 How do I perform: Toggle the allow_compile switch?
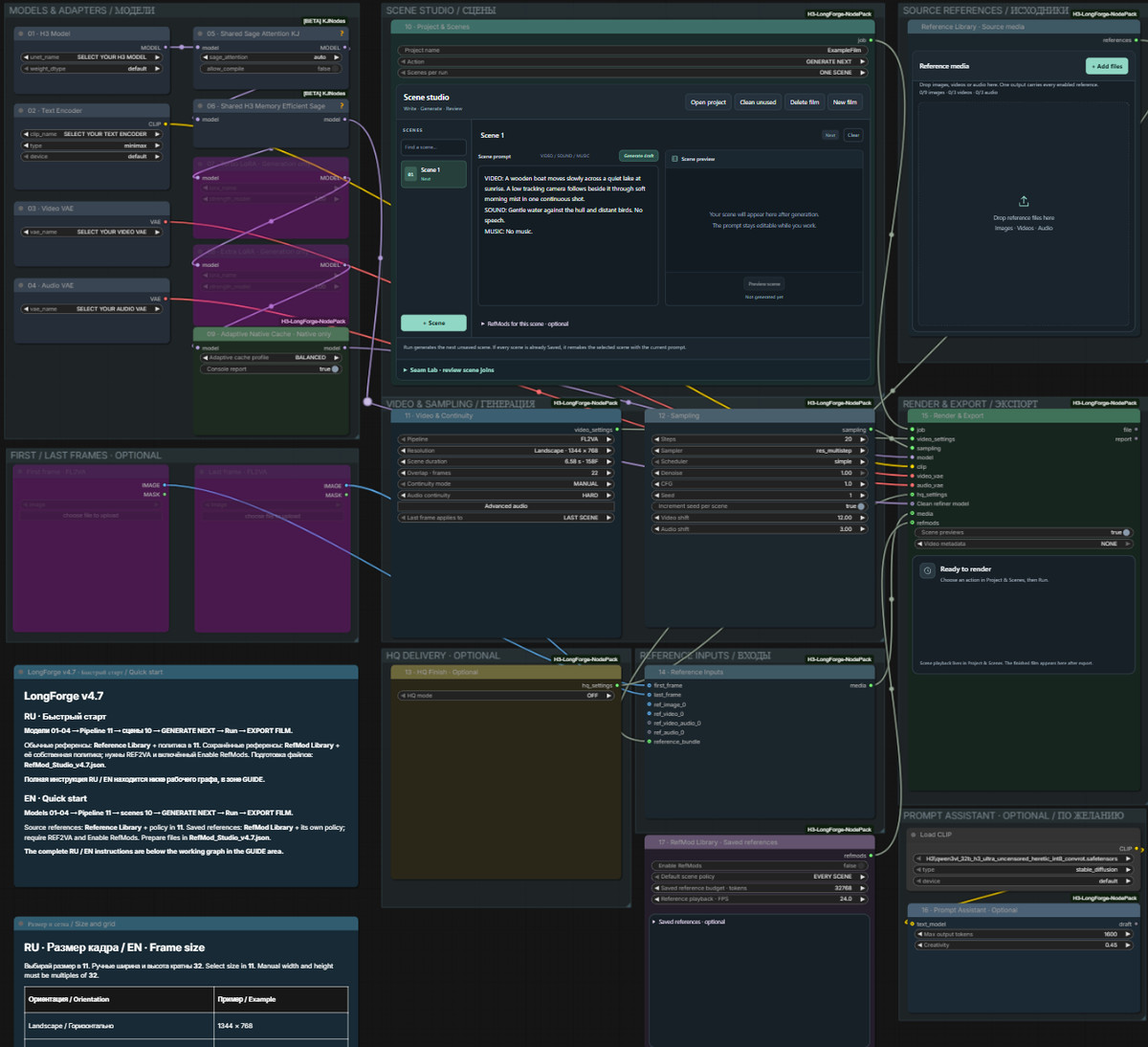point(337,69)
